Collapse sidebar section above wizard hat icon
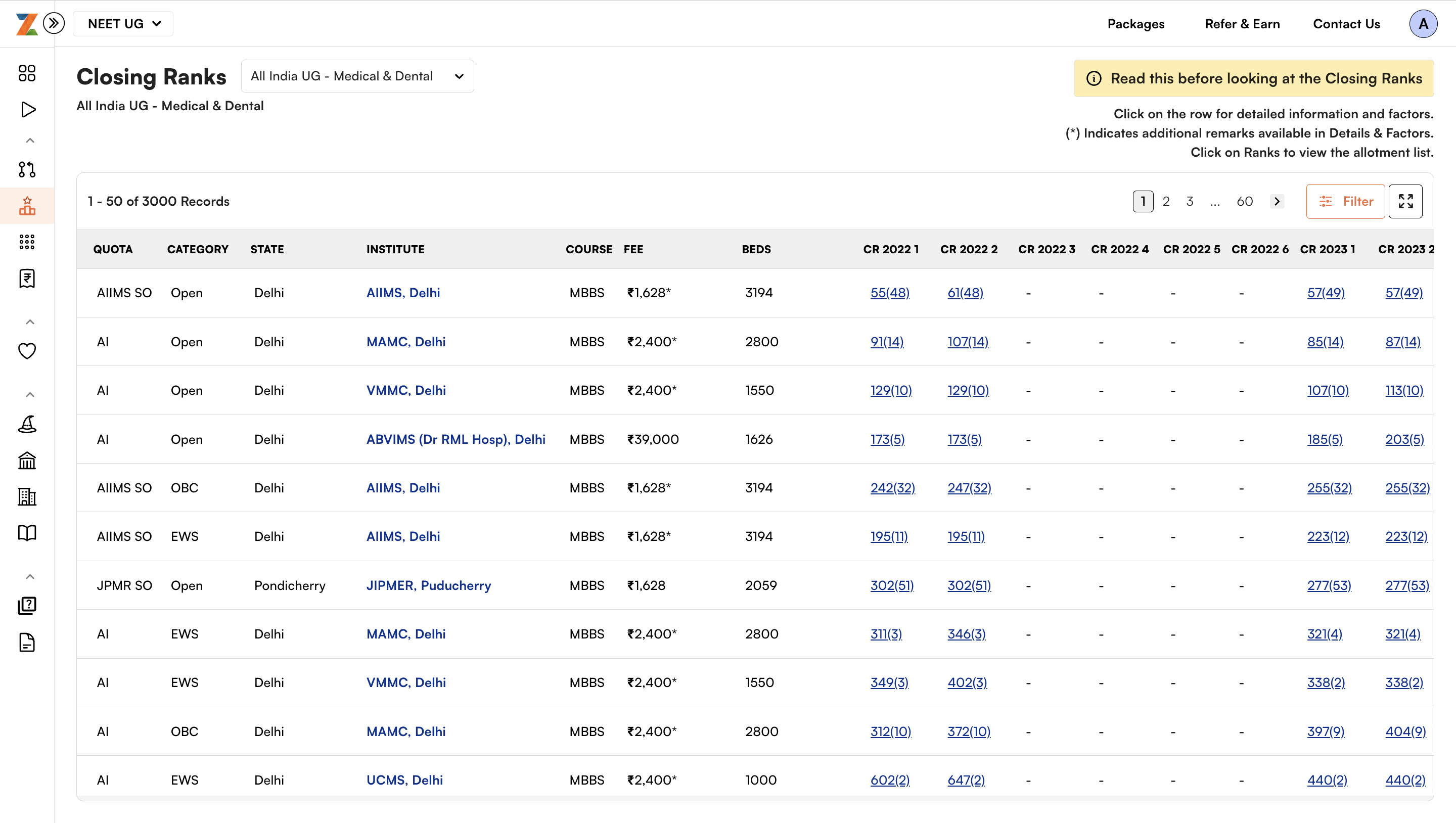The width and height of the screenshot is (1456, 823). pyautogui.click(x=30, y=394)
